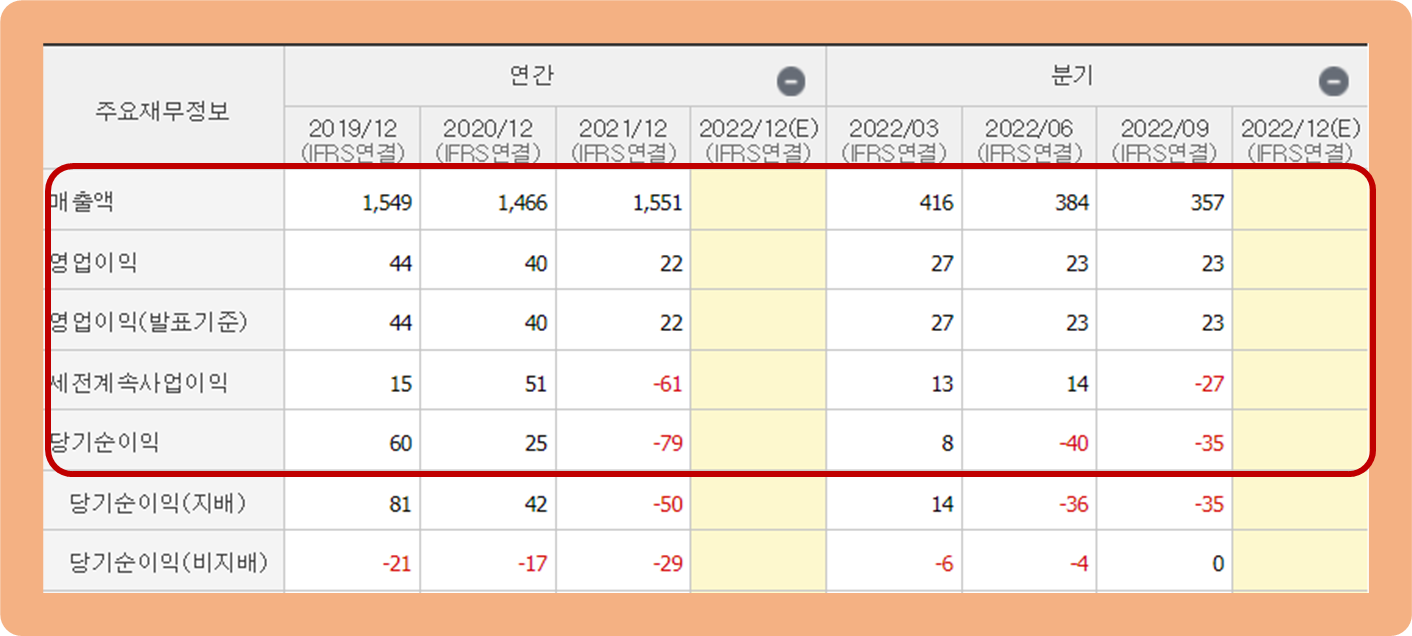Click the 당기순이익 value 8
1412x636 pixels.
tap(948, 443)
